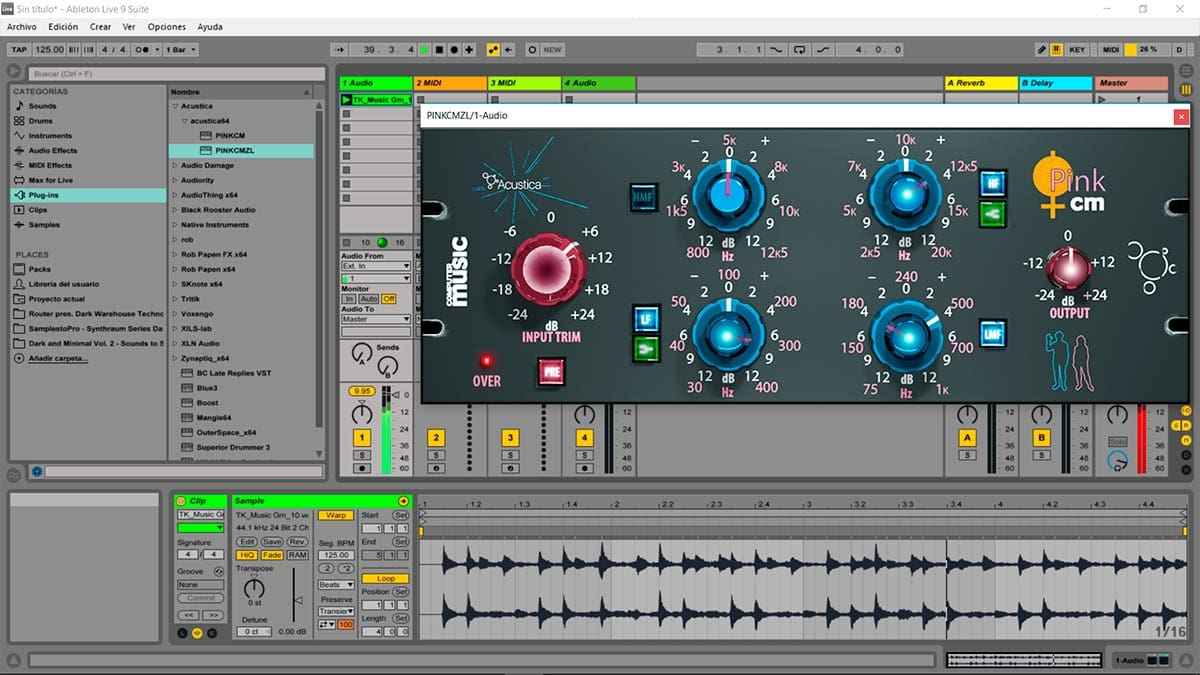Image resolution: width=1200 pixels, height=675 pixels.
Task: Open the Ext. In audio source dropdown
Action: click(x=375, y=266)
